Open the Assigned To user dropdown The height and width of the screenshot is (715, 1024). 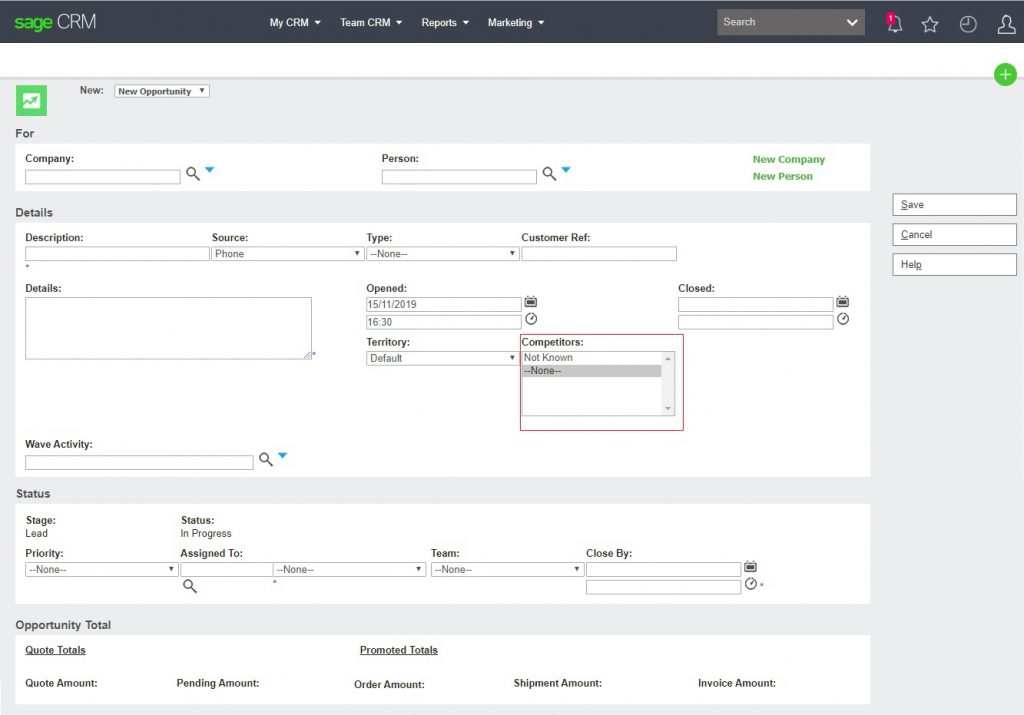pos(349,570)
